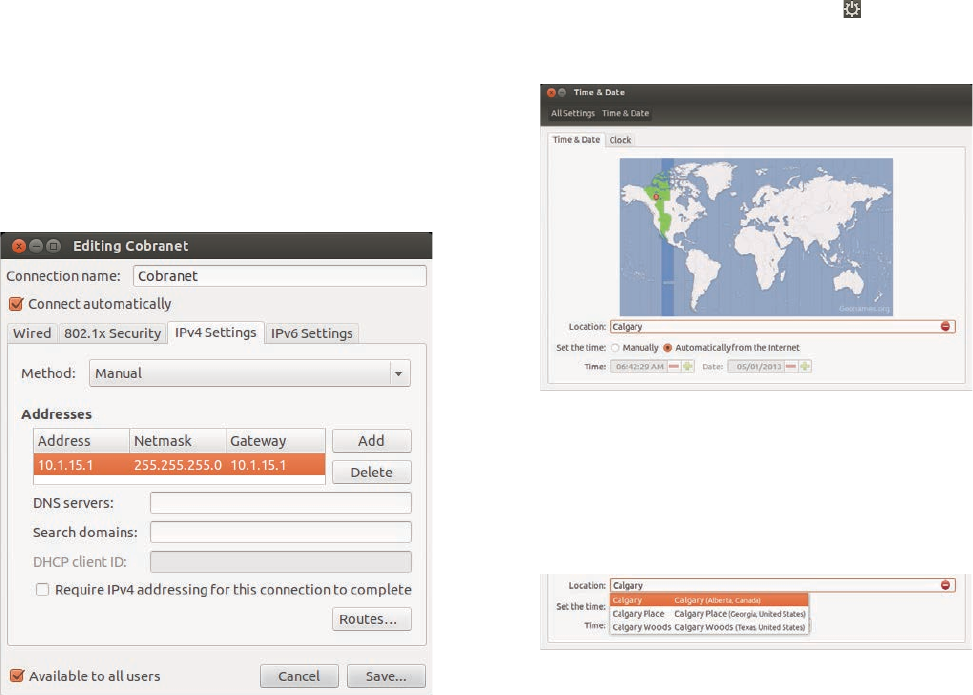Decrease the date with the minus icon
This screenshot has height=695, width=973.
tap(791, 366)
